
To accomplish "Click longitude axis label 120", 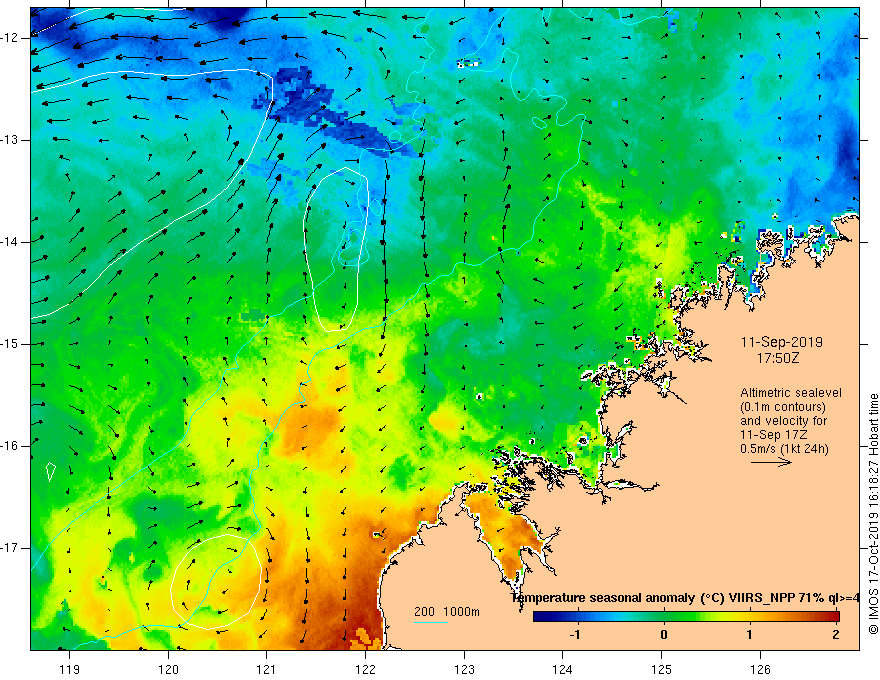I will tap(168, 669).
